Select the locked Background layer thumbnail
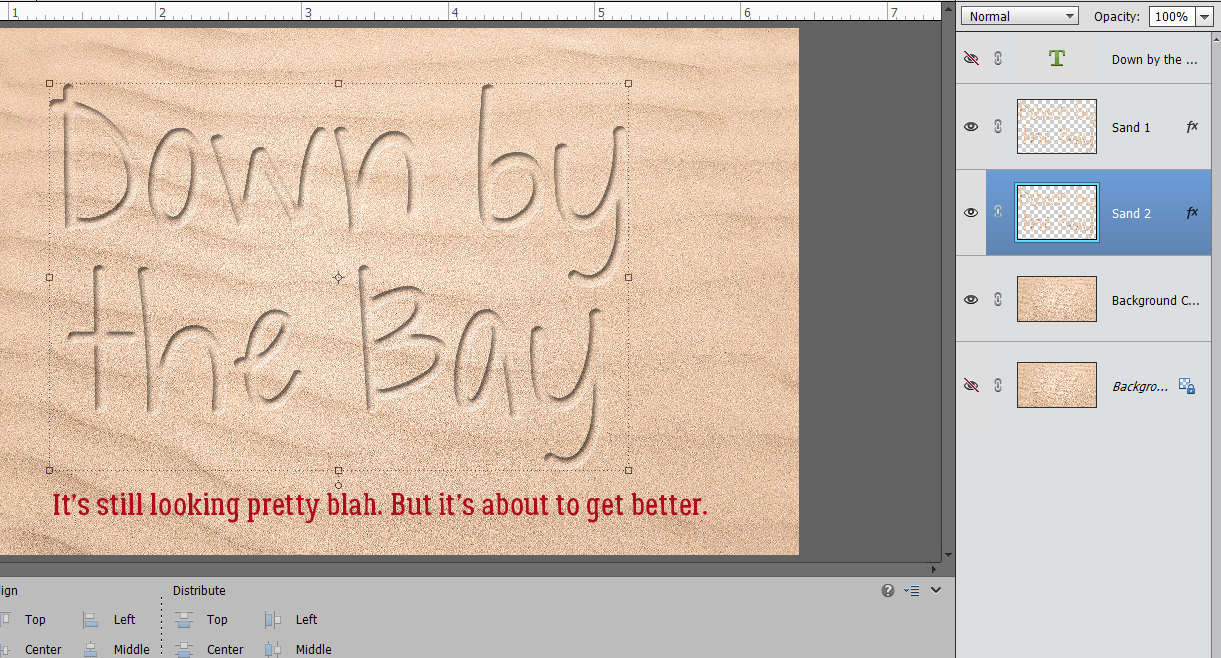1221x658 pixels. coord(1057,385)
